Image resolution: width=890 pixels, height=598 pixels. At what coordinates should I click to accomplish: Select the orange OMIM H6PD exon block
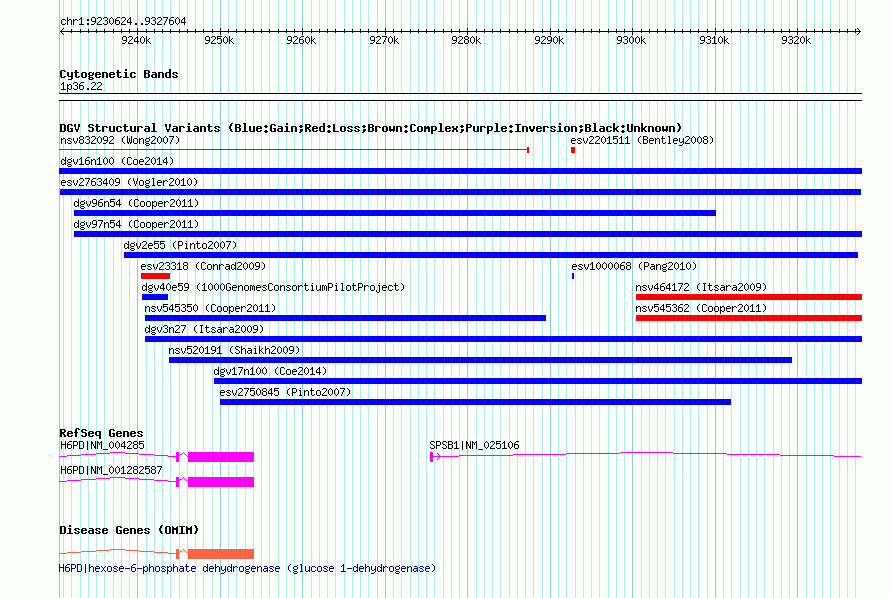(221, 554)
